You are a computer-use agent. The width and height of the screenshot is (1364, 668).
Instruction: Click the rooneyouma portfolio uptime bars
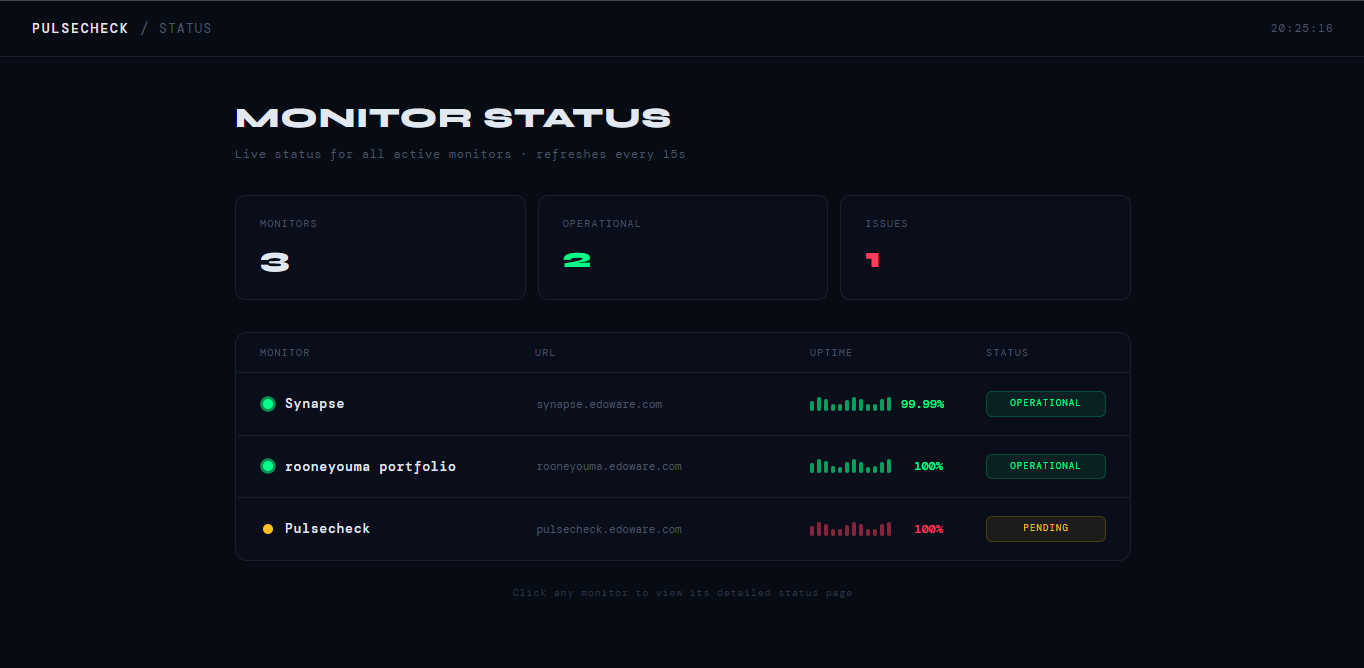pyautogui.click(x=850, y=466)
